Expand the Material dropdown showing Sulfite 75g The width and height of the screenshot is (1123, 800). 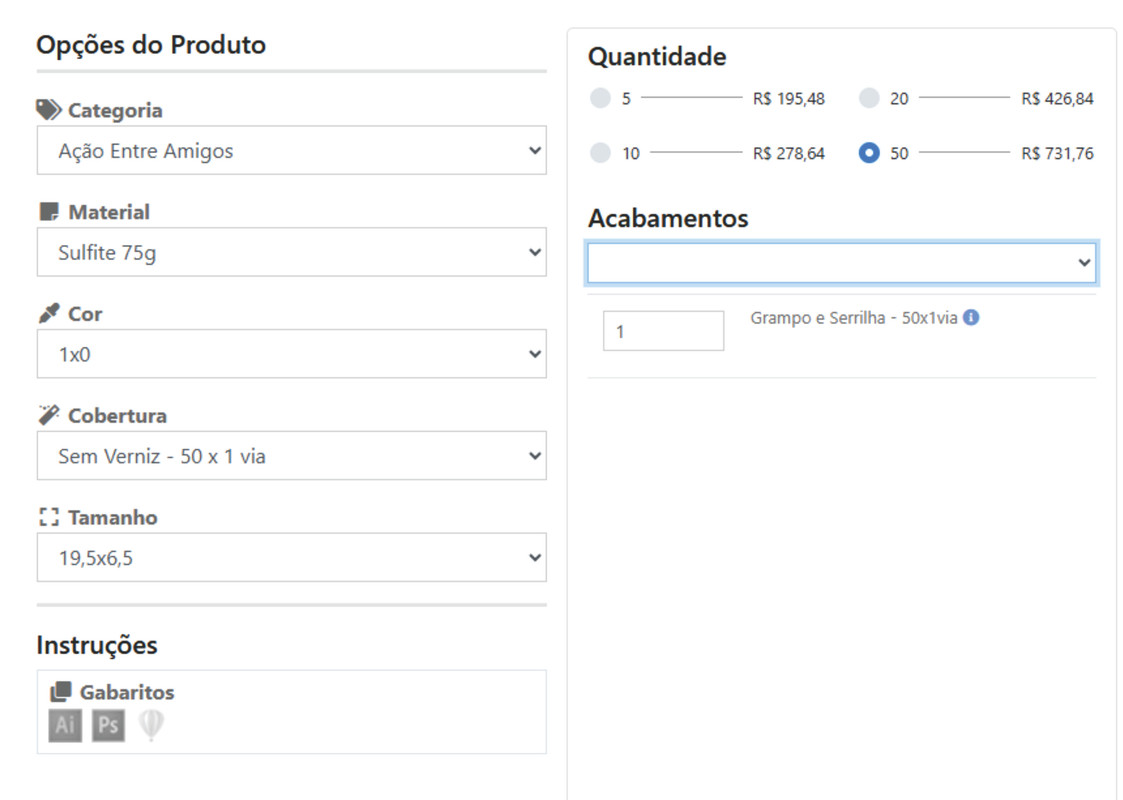pyautogui.click(x=291, y=253)
